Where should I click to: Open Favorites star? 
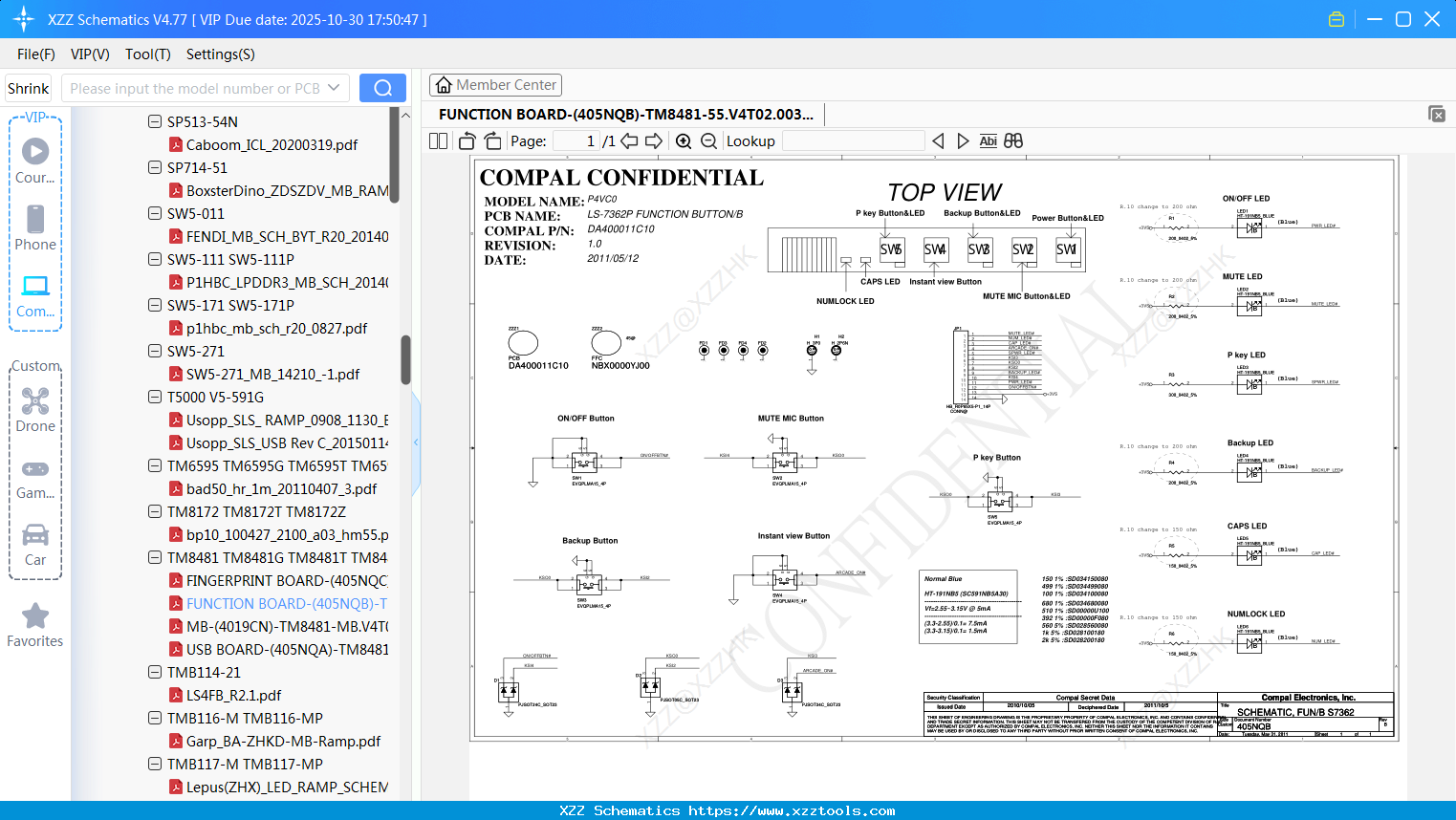click(35, 624)
